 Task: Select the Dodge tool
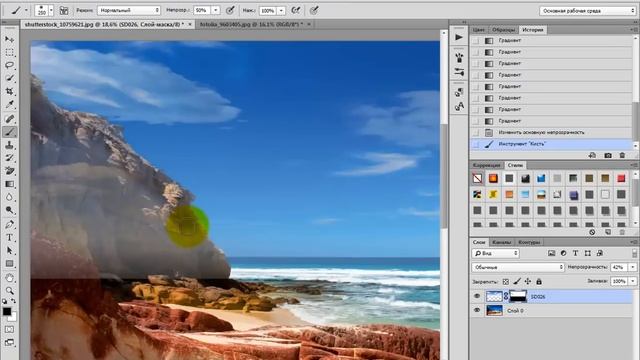[9, 210]
